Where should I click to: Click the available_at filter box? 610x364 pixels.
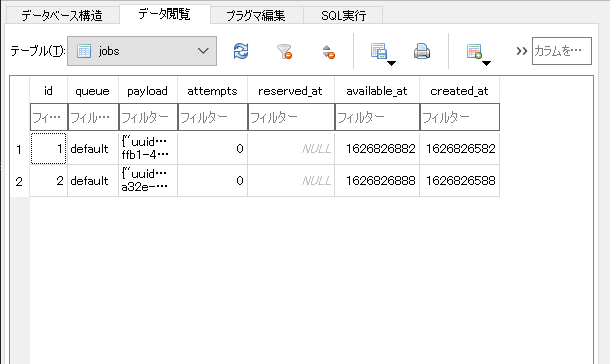tap(377, 117)
